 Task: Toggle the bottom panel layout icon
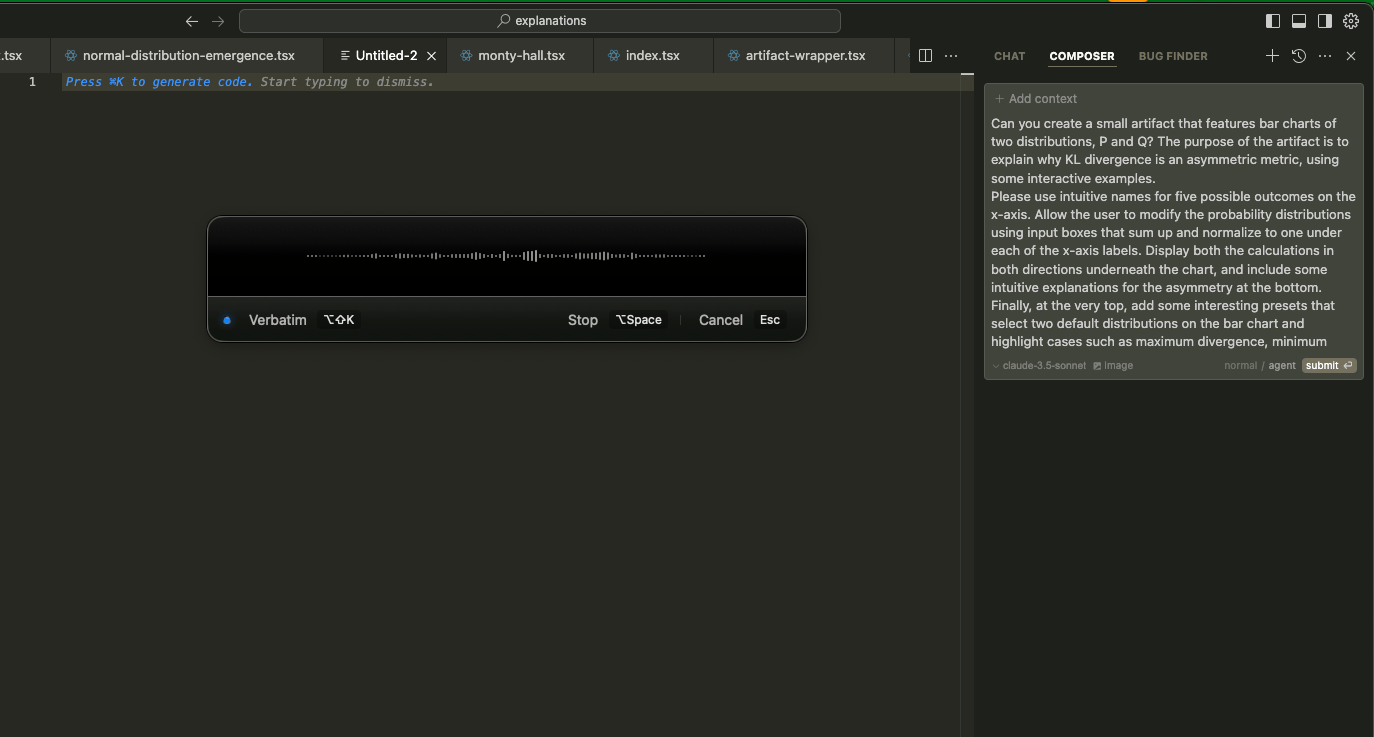tap(1299, 21)
